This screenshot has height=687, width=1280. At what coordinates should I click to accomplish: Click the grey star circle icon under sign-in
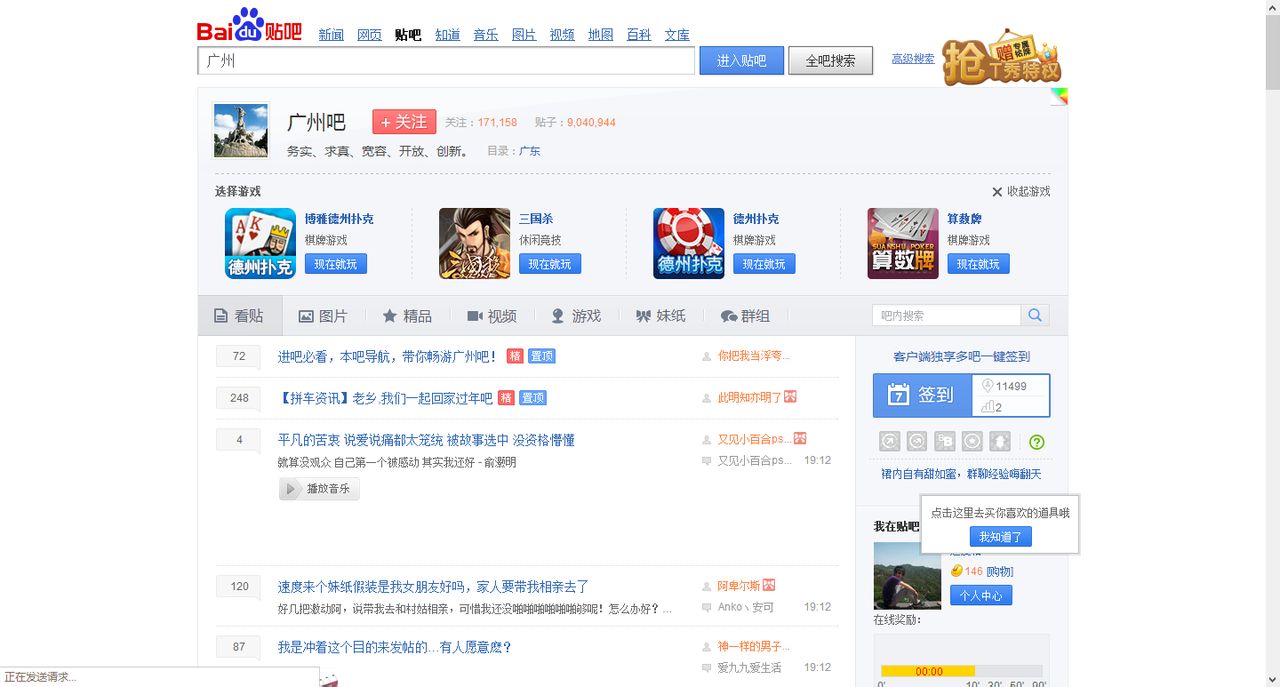[x=972, y=441]
